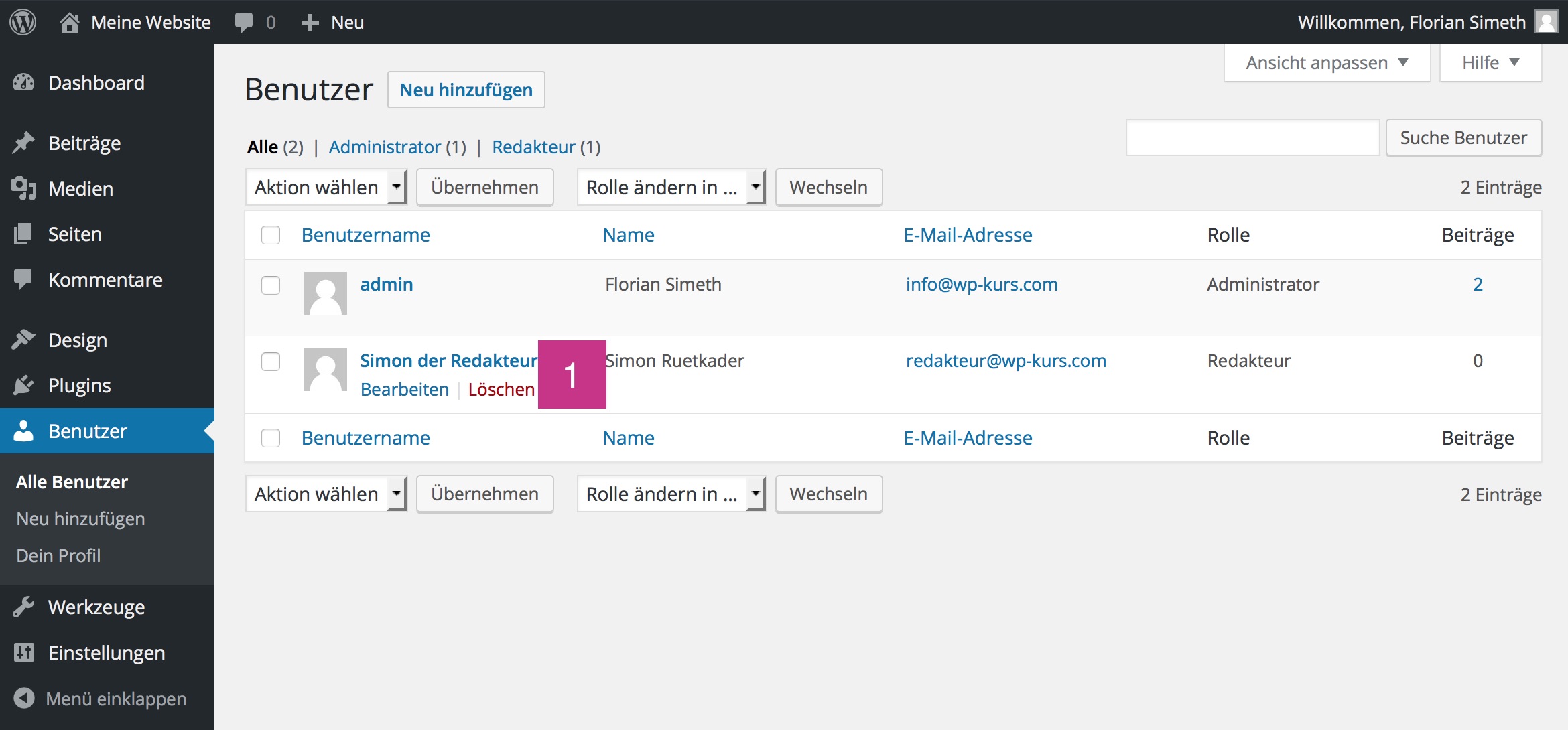Click the Werkzeuge wrench icon
The height and width of the screenshot is (730, 1568).
pos(23,607)
